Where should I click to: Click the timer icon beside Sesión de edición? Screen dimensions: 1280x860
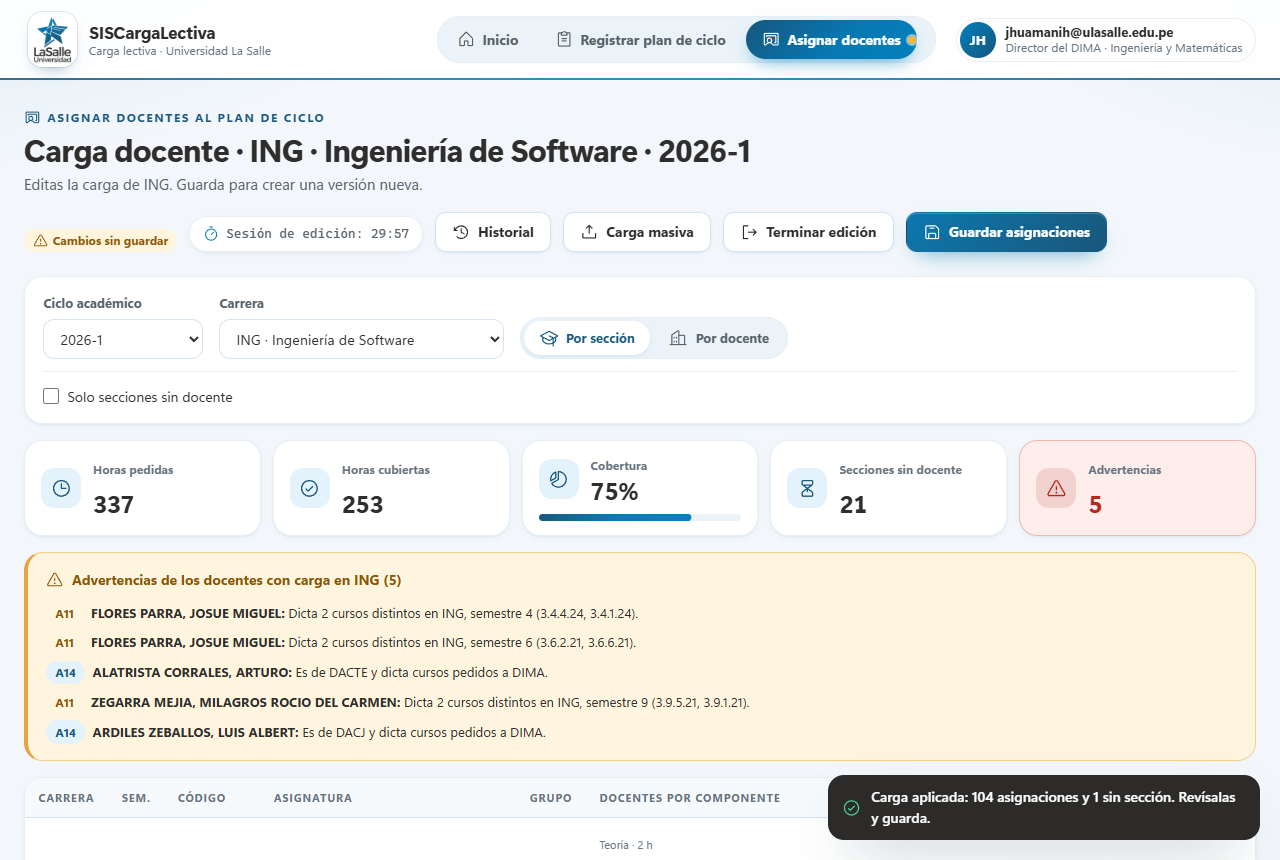[211, 234]
